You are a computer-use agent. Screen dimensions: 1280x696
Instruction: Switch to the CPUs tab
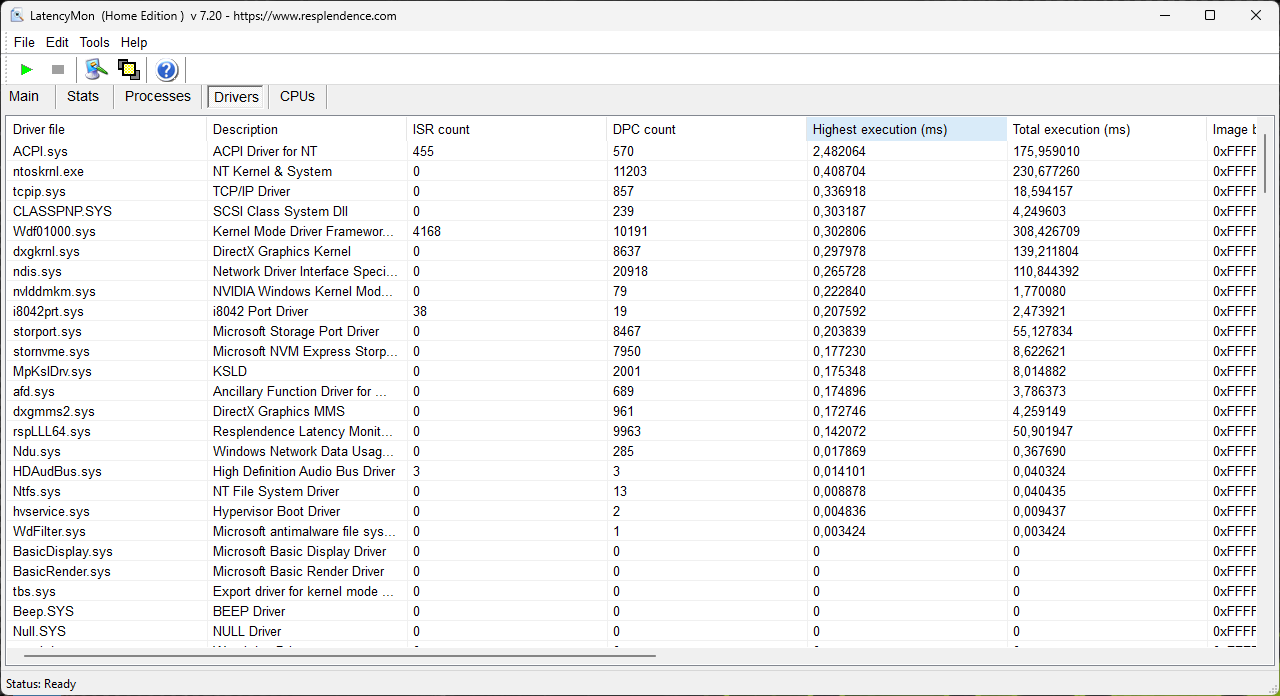pos(297,96)
